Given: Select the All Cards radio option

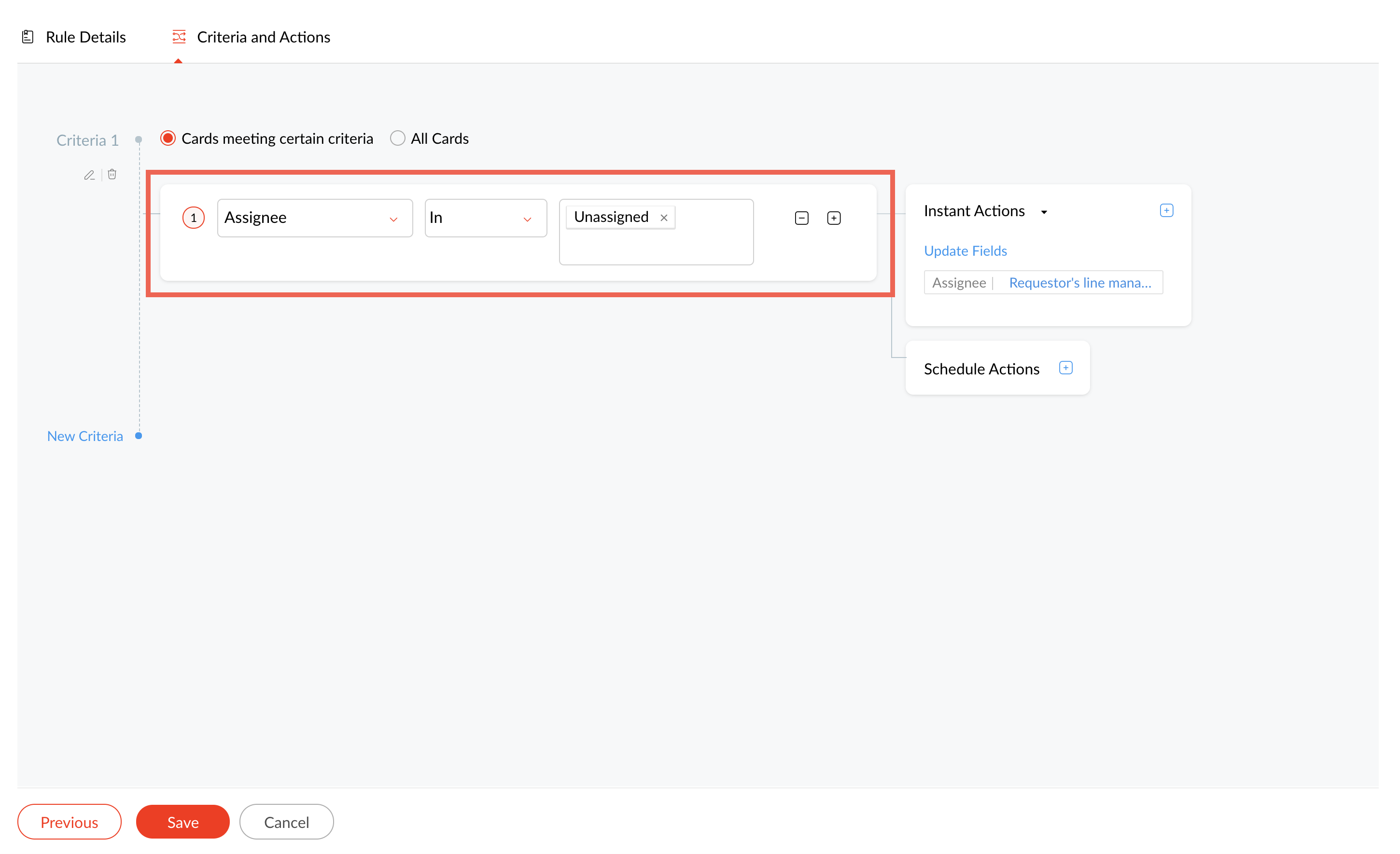Looking at the screenshot, I should tap(397, 138).
